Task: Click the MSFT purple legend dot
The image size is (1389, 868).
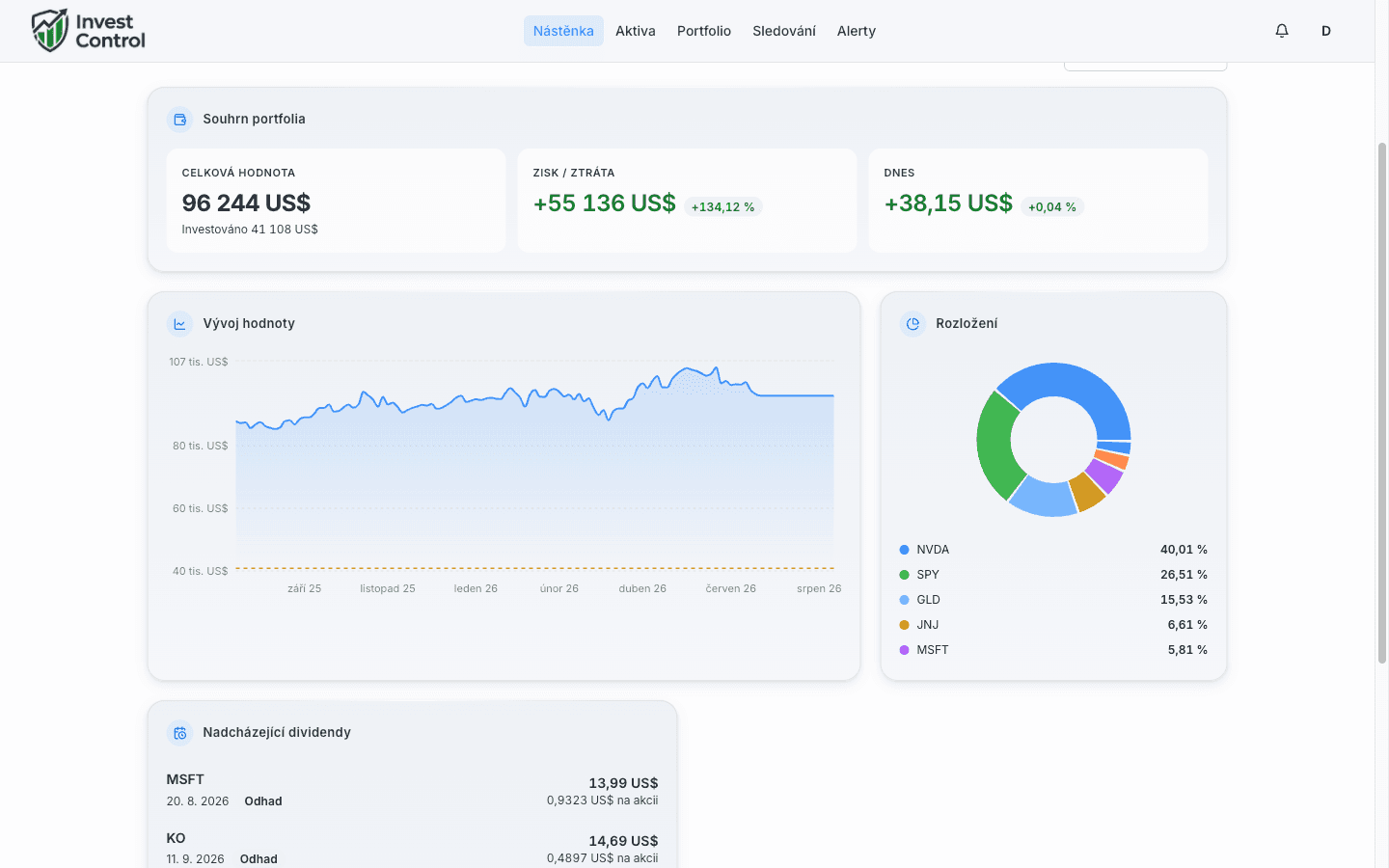Action: (x=905, y=650)
